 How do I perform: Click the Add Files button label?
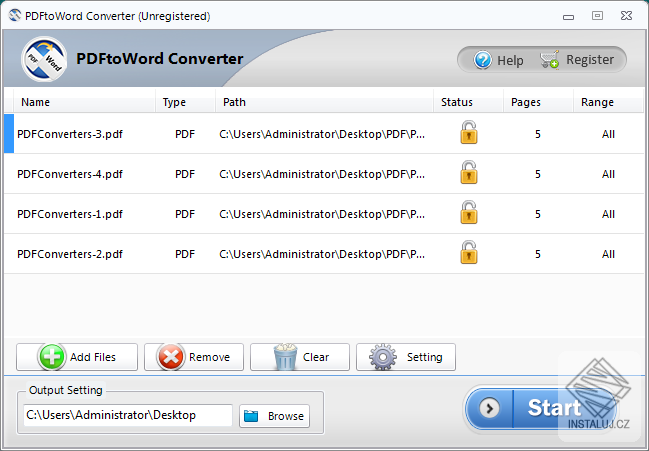click(x=93, y=357)
